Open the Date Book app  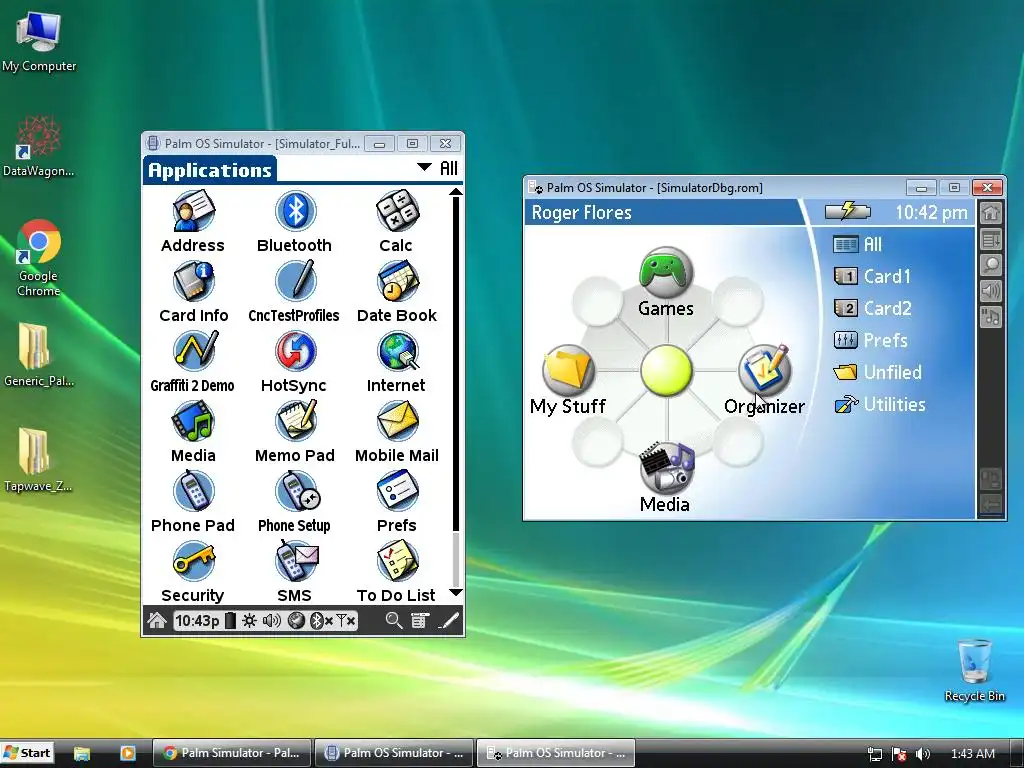[396, 292]
